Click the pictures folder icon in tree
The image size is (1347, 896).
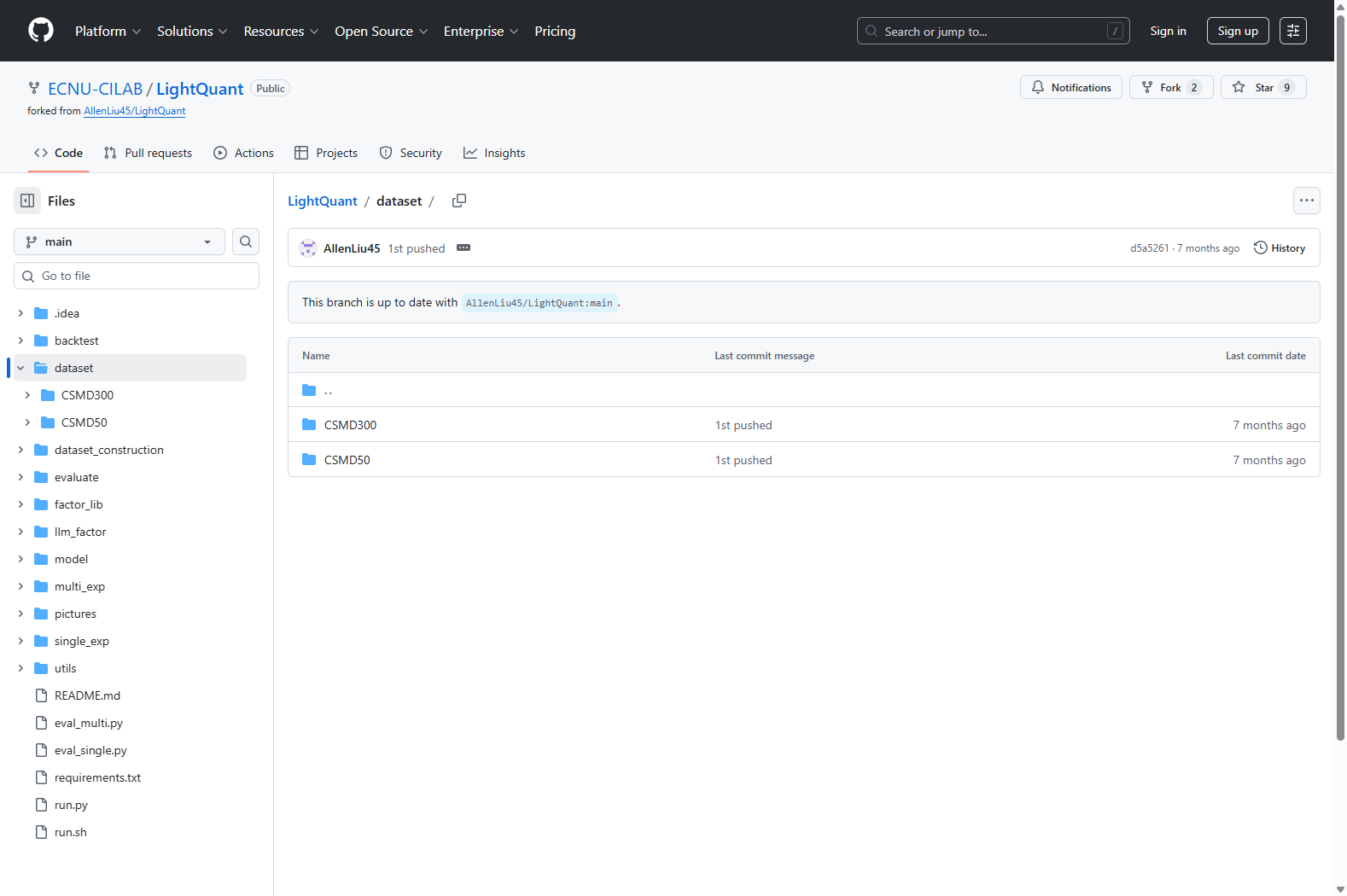(41, 614)
